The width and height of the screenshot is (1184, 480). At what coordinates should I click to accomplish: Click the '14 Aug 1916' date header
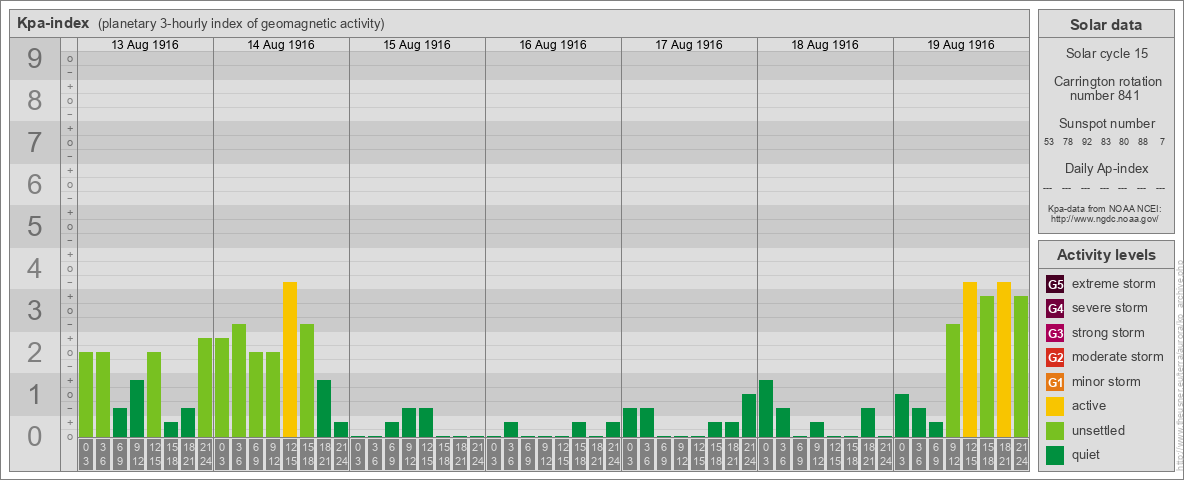pyautogui.click(x=281, y=45)
